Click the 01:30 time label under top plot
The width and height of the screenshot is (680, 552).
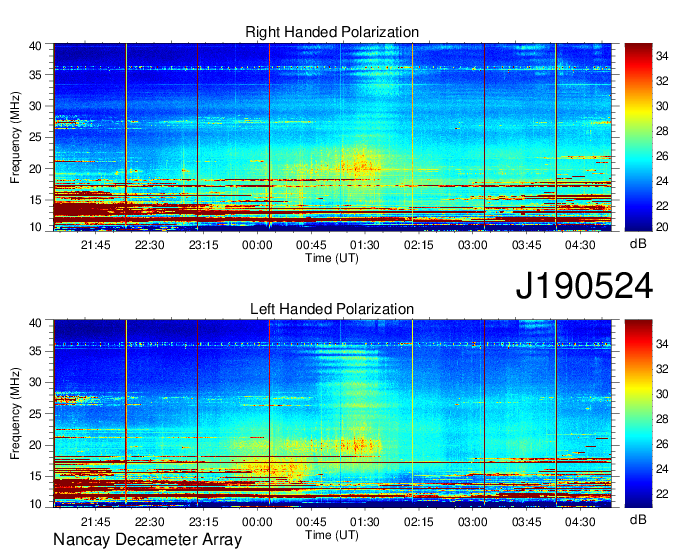click(365, 245)
